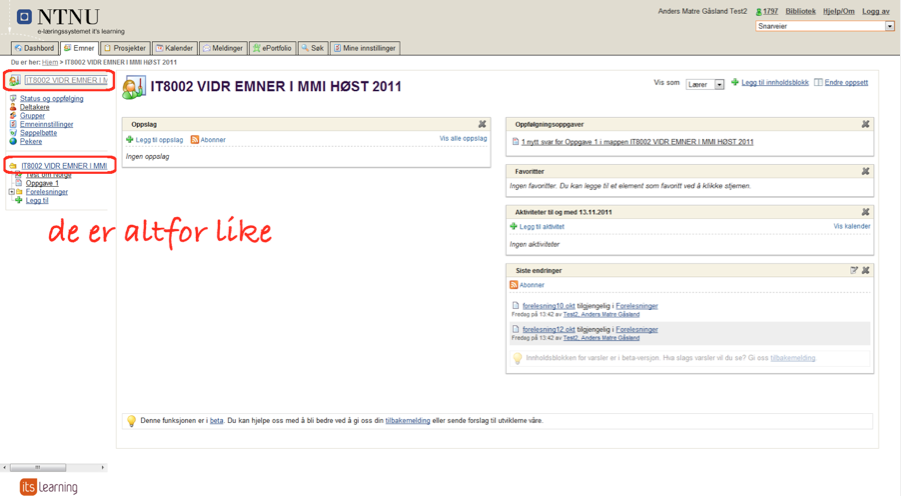Open the Forelesninger folder
The image size is (901, 496).
pyautogui.click(x=47, y=192)
